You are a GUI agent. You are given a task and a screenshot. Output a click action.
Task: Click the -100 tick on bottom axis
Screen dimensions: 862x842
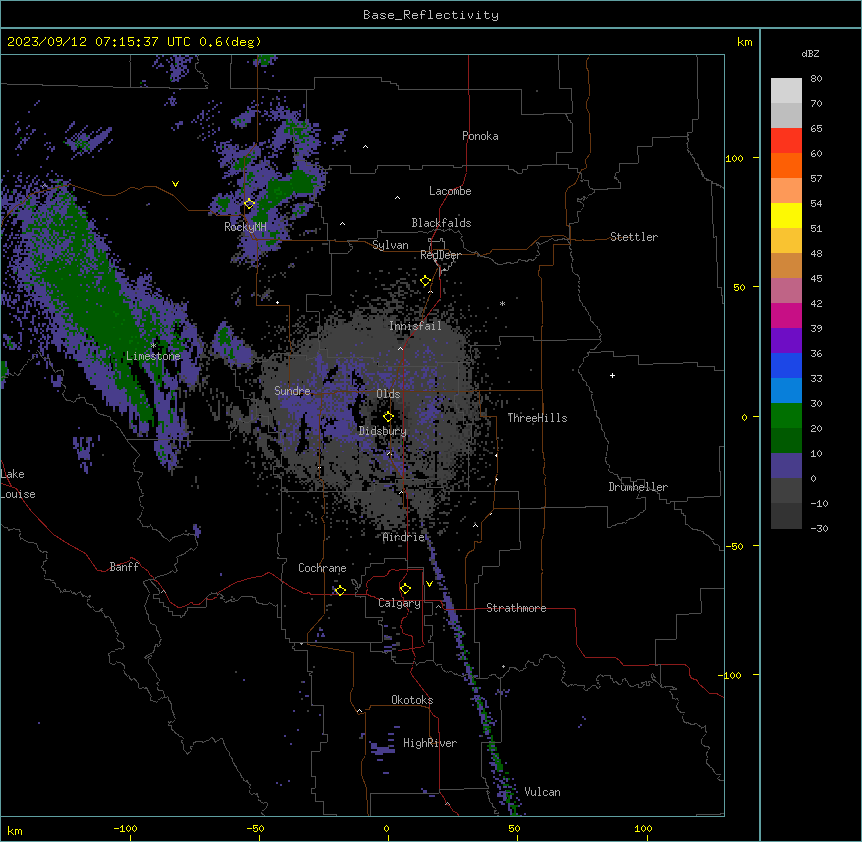point(125,829)
